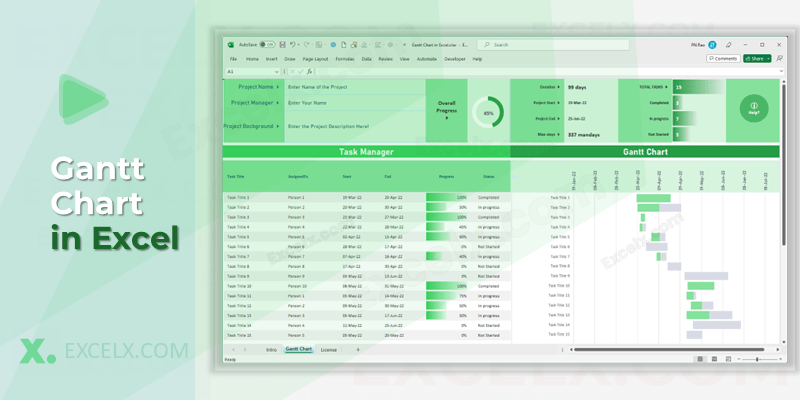Click the Save icon in the title bar
This screenshot has width=800, height=400.
tap(284, 45)
